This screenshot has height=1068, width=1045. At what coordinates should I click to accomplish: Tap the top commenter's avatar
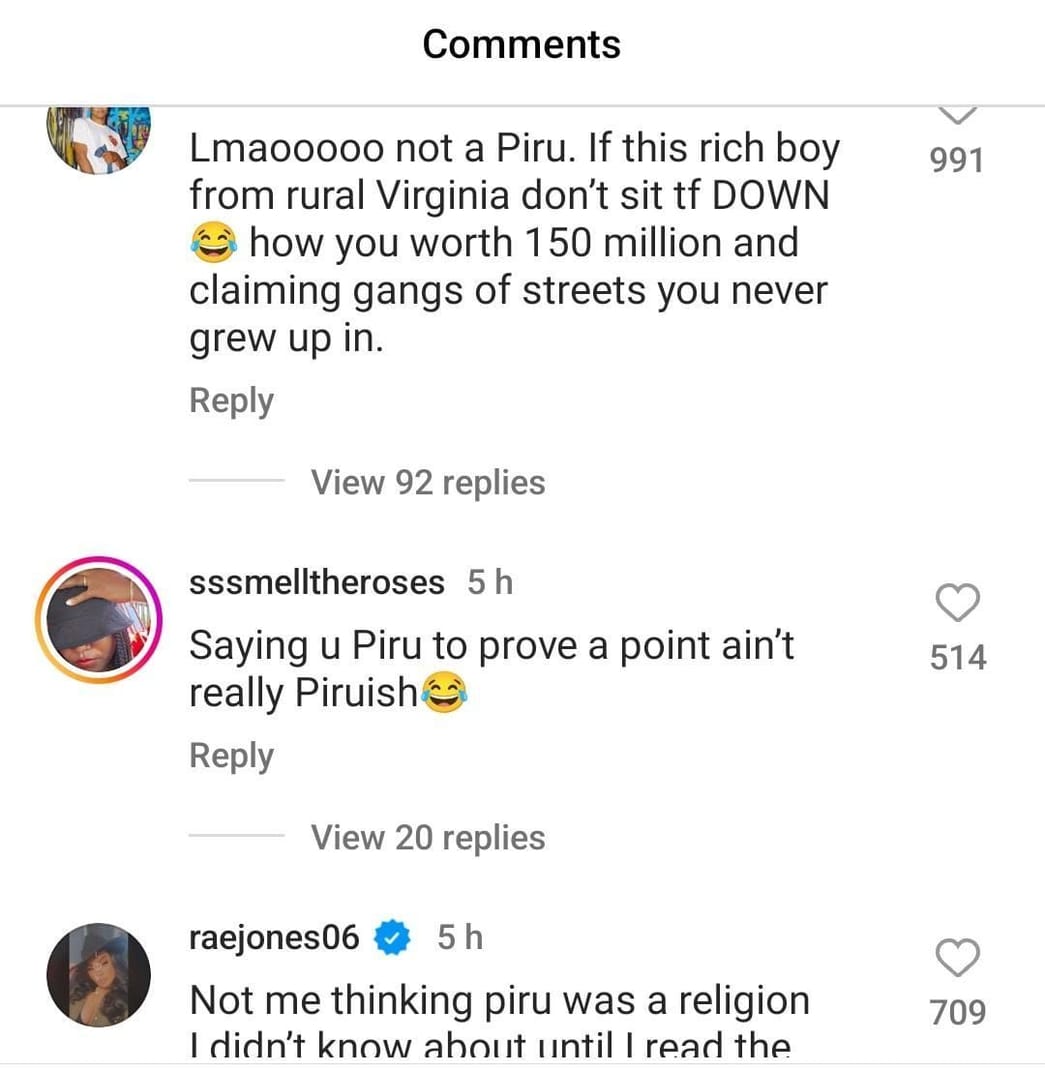98,138
